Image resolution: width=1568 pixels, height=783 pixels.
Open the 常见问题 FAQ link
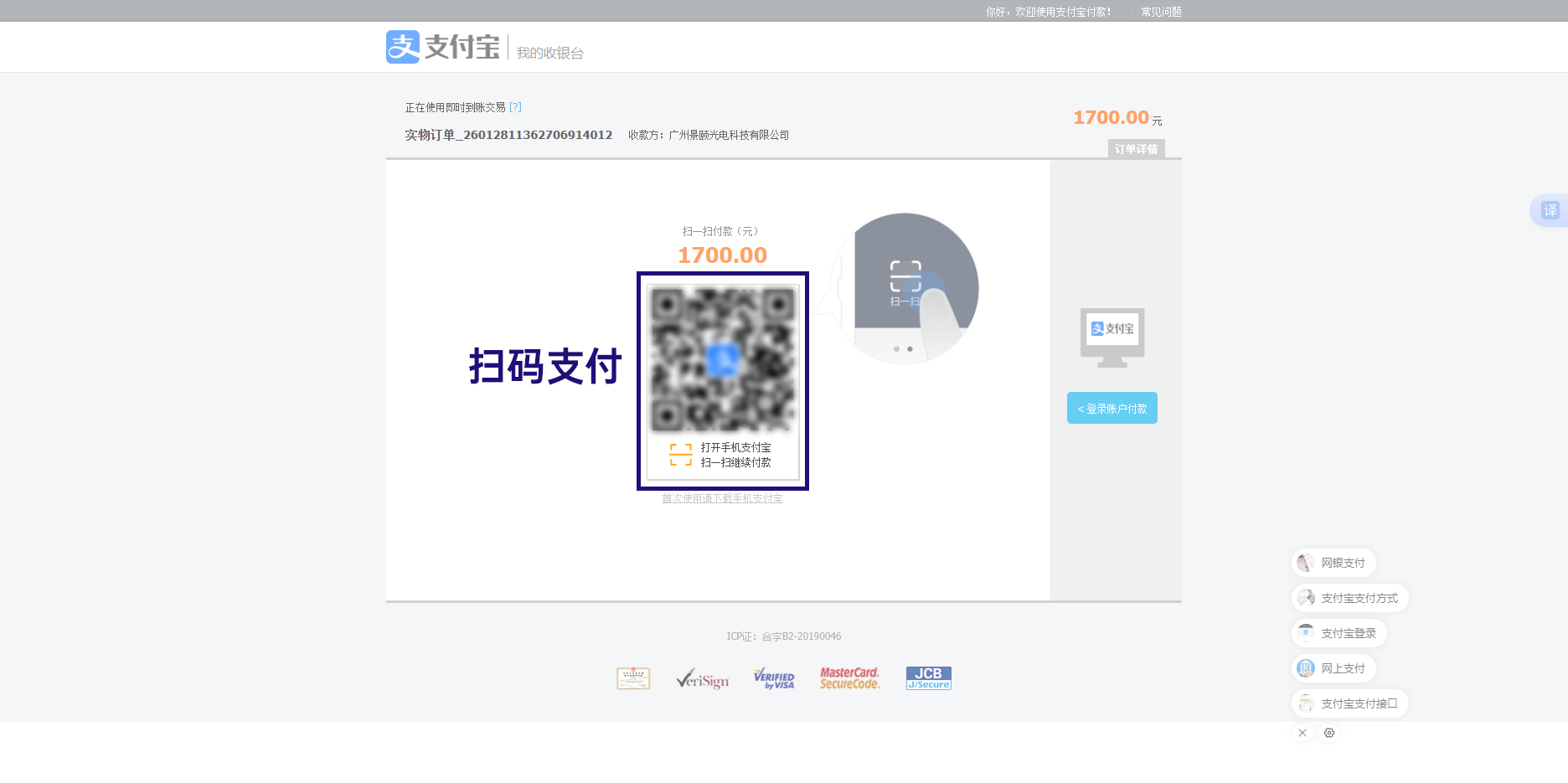pos(1161,12)
